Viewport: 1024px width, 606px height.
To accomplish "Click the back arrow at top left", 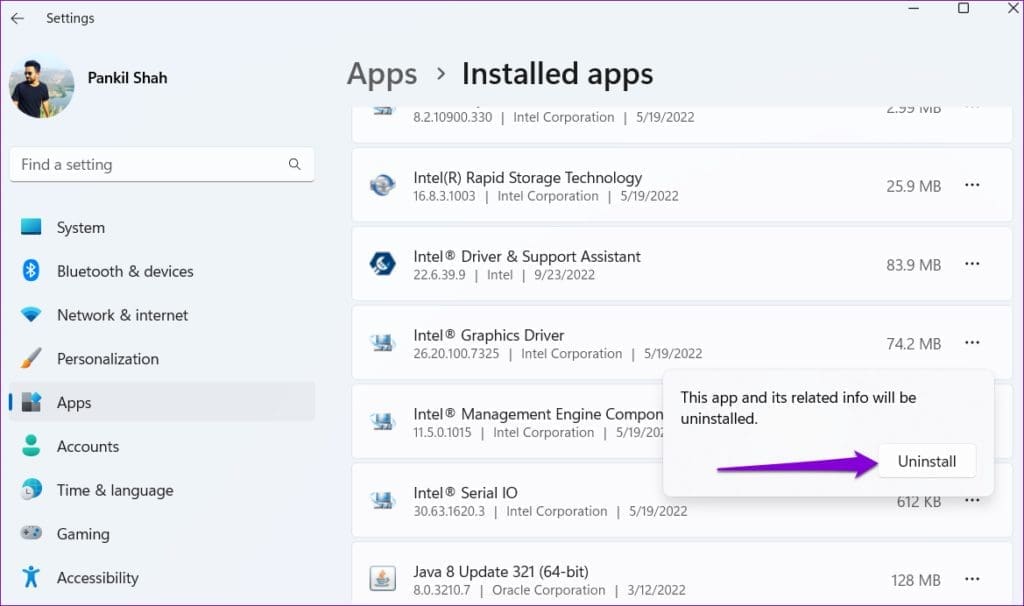I will 17,17.
